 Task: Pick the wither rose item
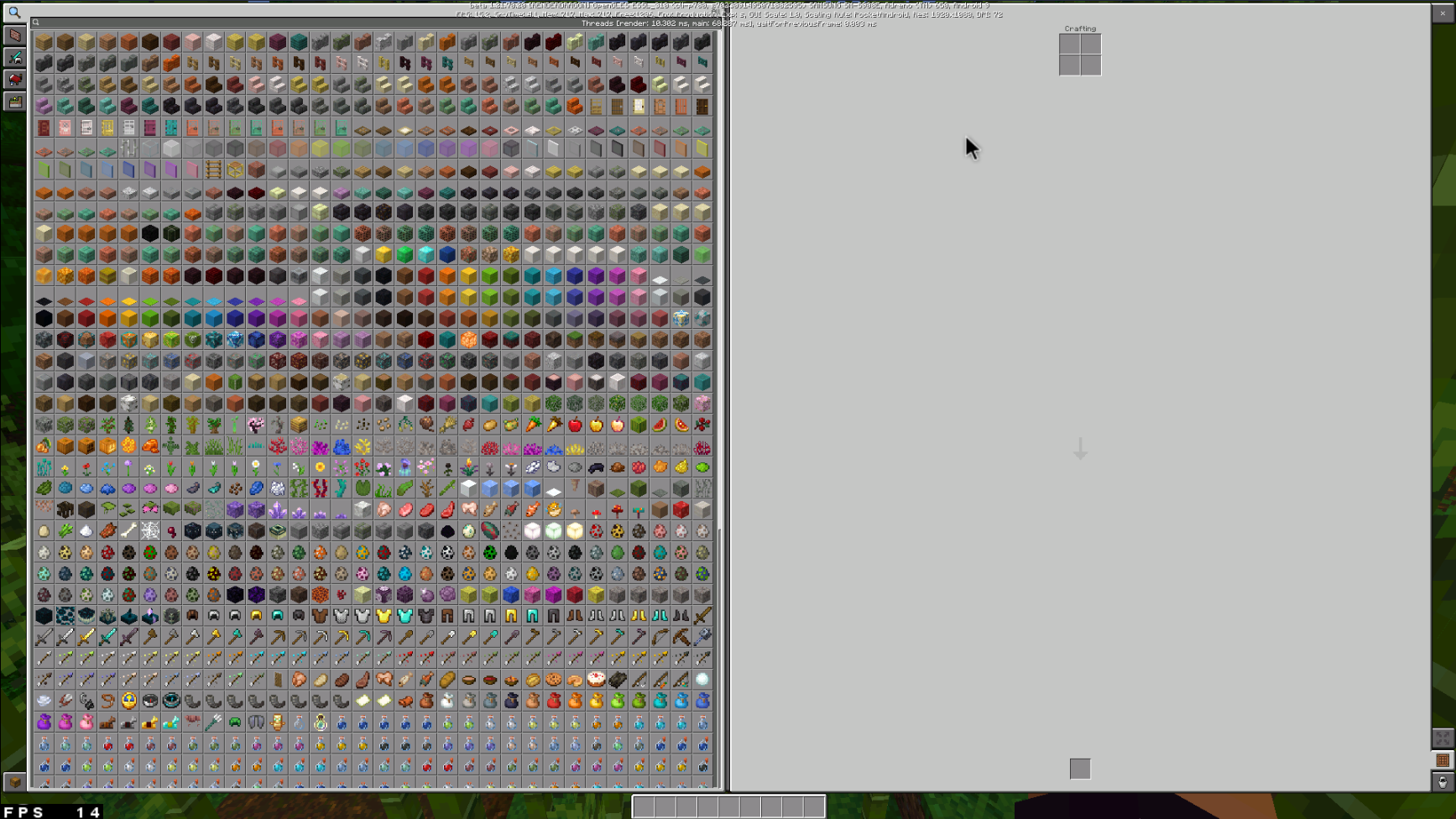447,467
